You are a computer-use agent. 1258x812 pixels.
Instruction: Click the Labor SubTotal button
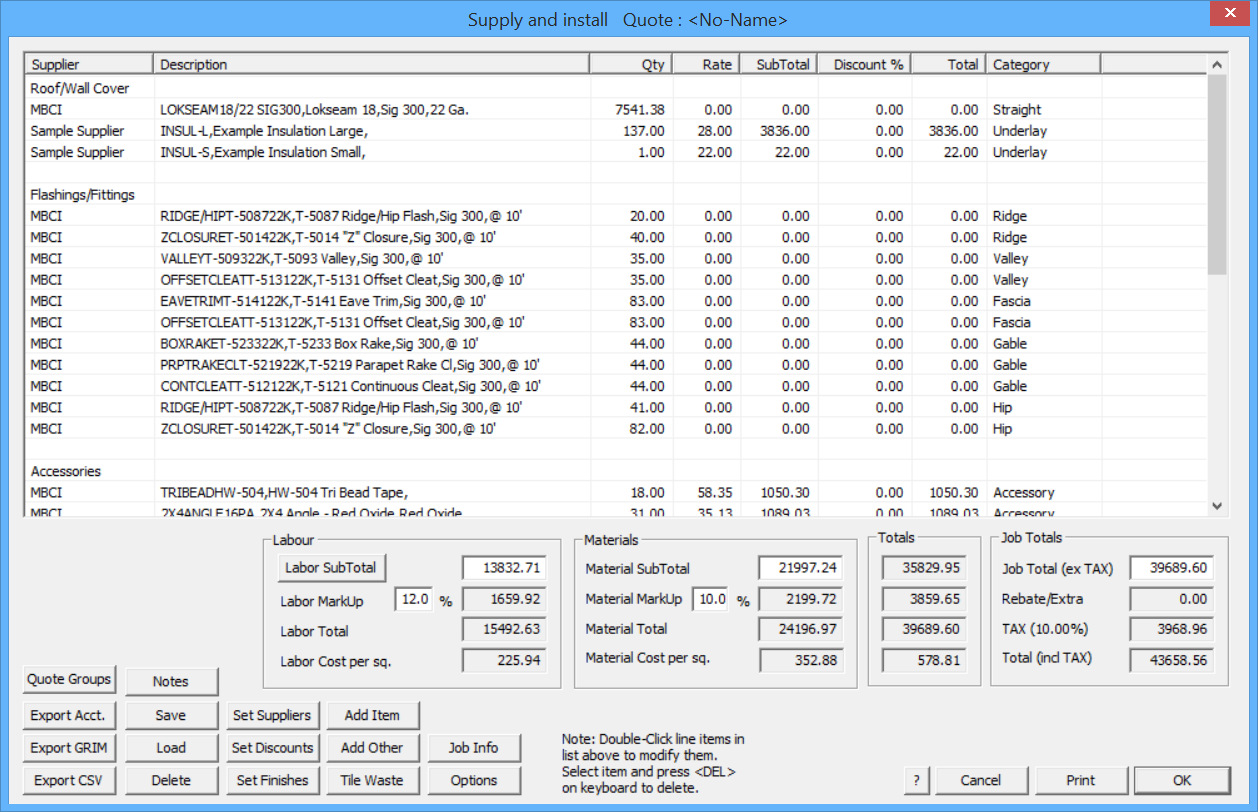[x=330, y=567]
